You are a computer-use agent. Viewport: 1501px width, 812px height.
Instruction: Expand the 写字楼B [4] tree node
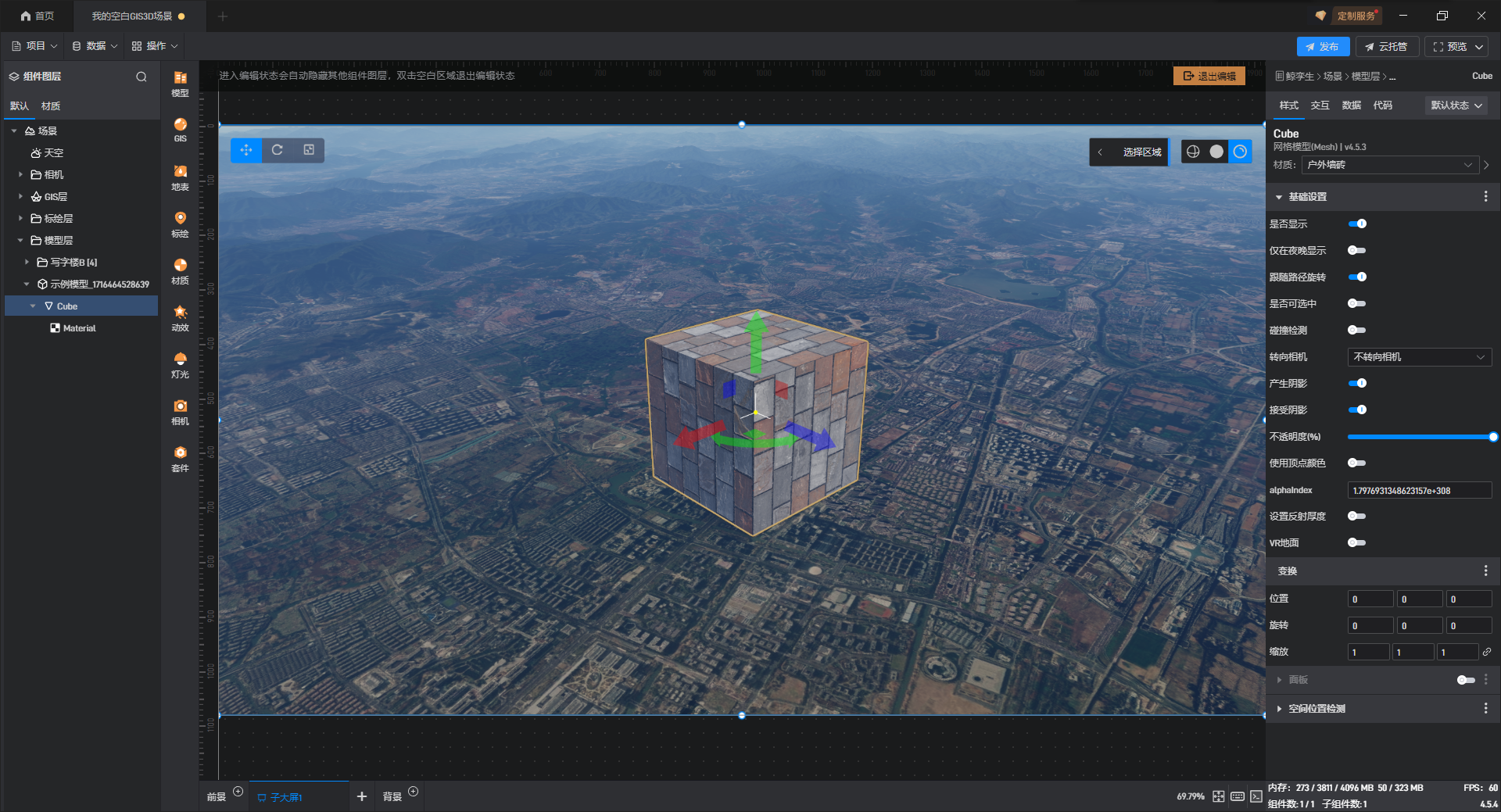[x=27, y=262]
